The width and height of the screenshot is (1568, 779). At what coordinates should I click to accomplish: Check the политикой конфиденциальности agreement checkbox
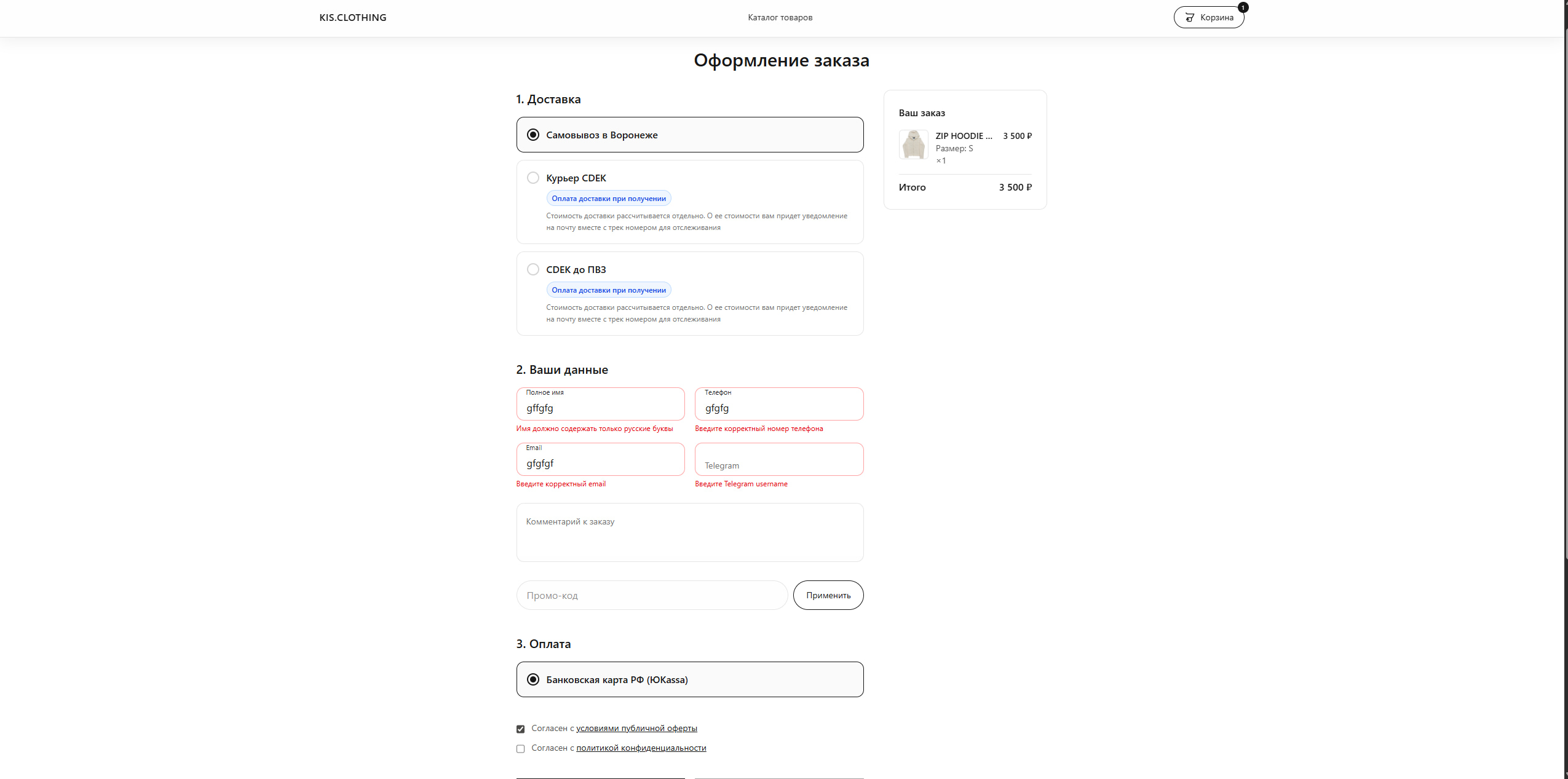click(x=520, y=748)
